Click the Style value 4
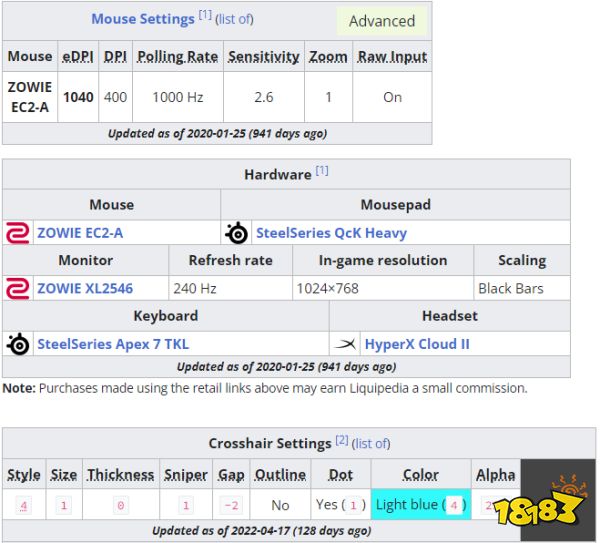600x543 pixels. [24, 505]
